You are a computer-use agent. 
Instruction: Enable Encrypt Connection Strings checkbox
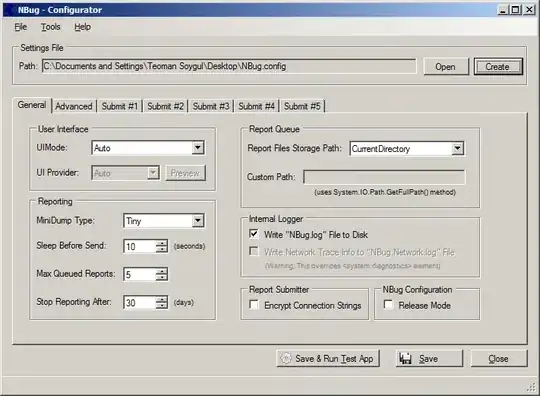point(254,305)
